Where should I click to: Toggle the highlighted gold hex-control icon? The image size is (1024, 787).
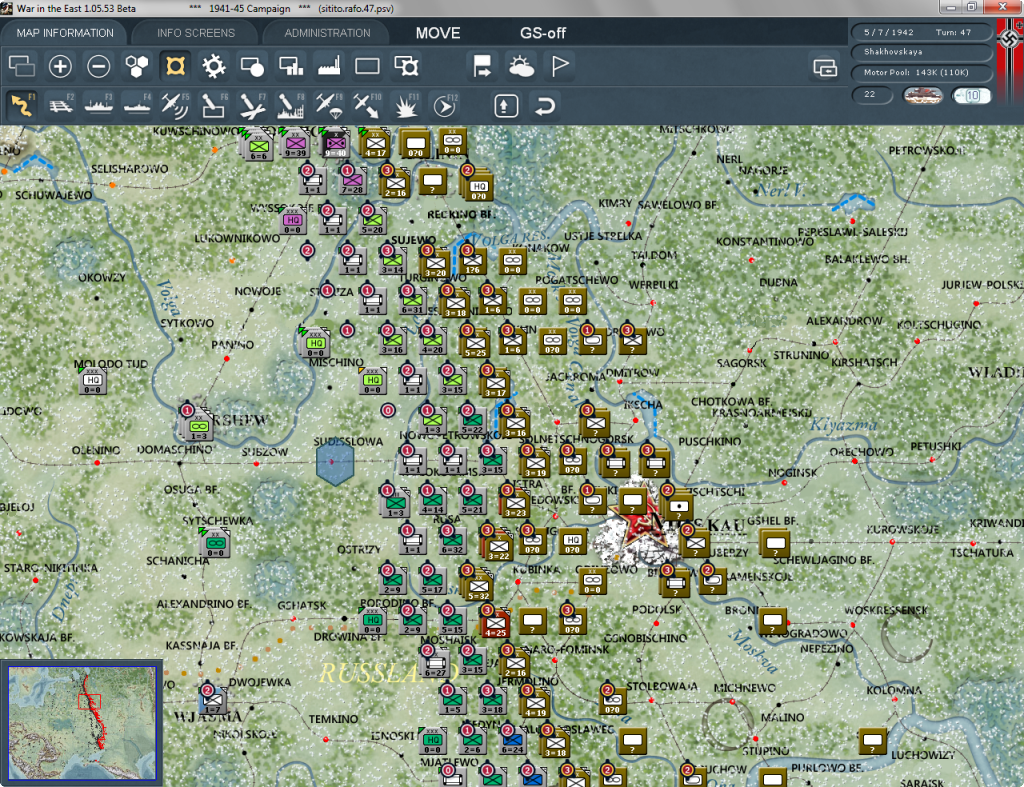pos(175,66)
